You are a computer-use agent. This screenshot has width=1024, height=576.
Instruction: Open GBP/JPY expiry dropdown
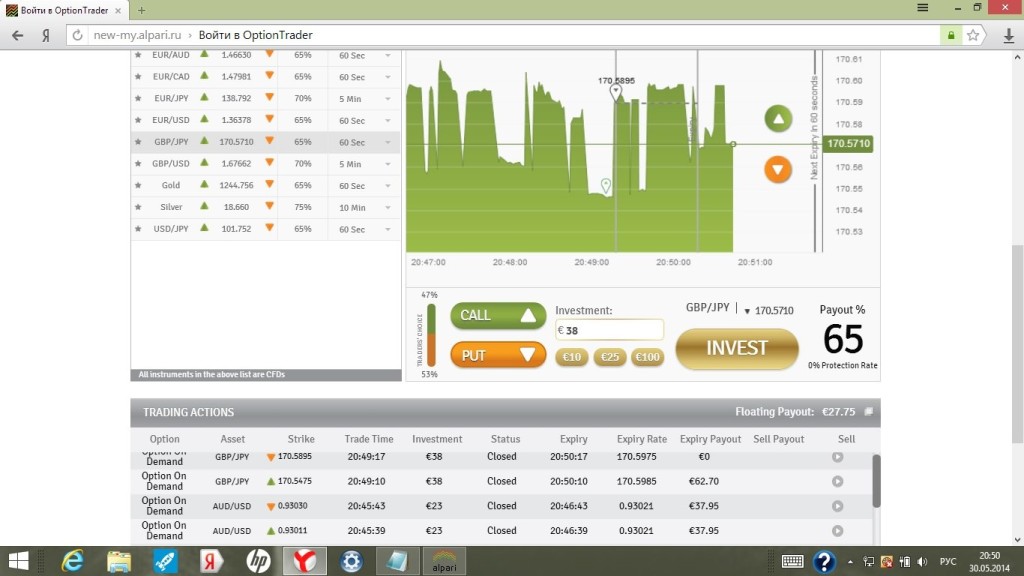coord(387,142)
